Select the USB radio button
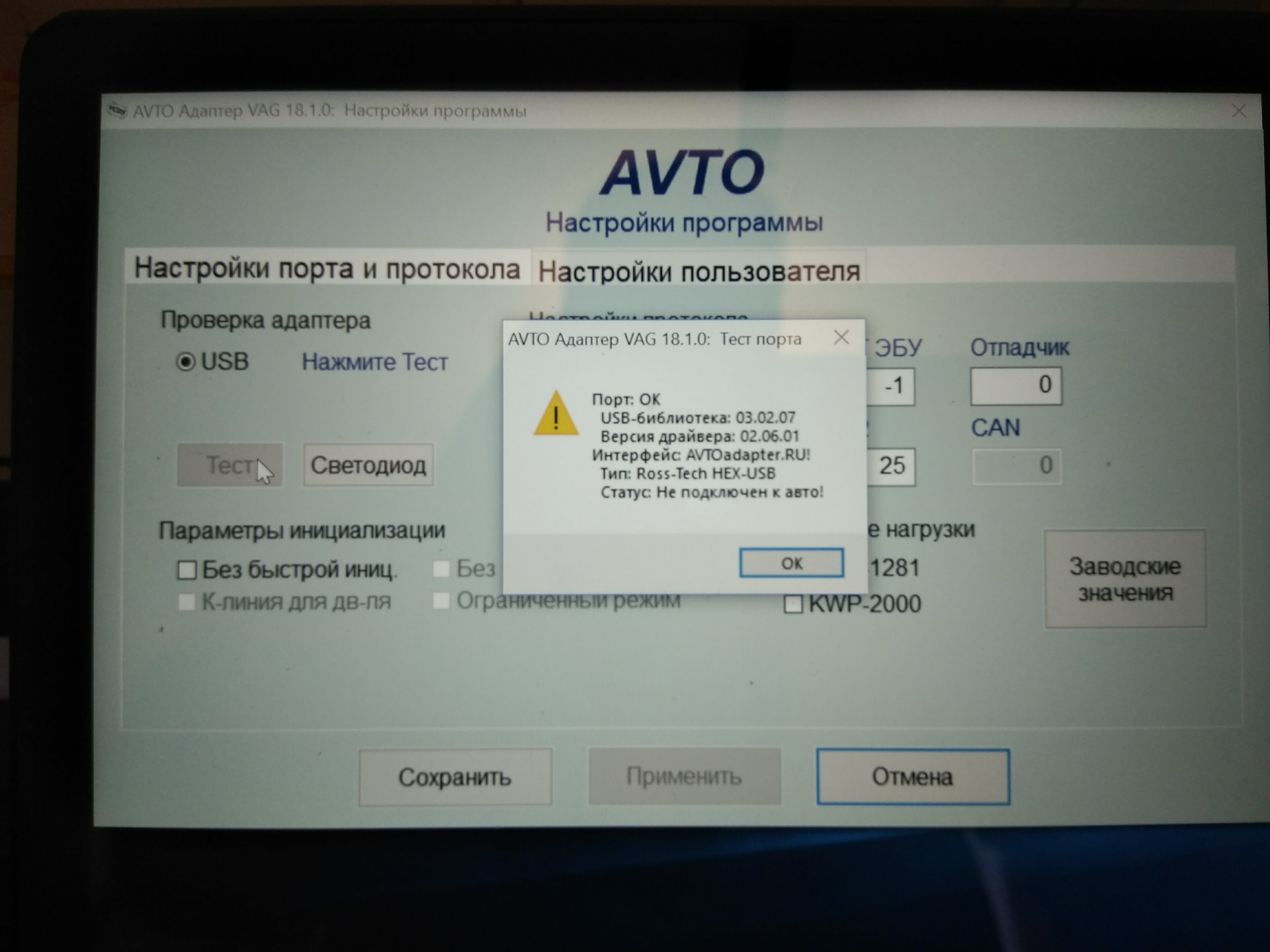The image size is (1270, 952). point(186,362)
